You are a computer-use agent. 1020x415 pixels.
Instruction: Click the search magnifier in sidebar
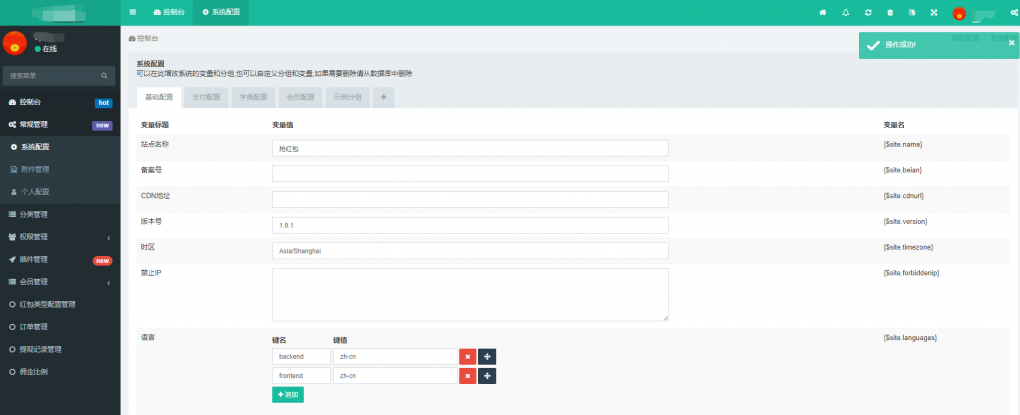coord(104,75)
